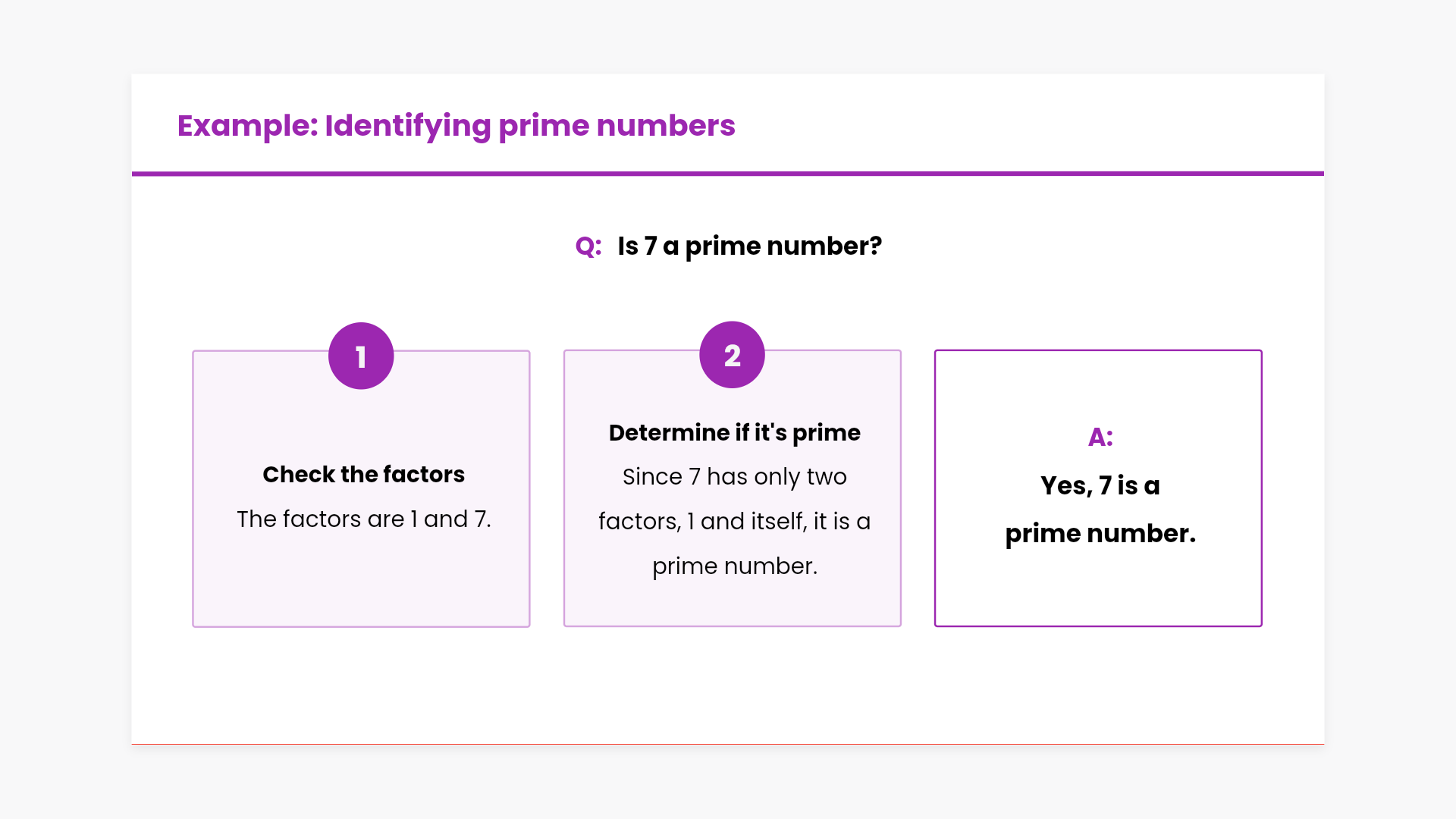Click the purple "Q:" label
Screen dimensions: 1456x819
click(x=588, y=246)
